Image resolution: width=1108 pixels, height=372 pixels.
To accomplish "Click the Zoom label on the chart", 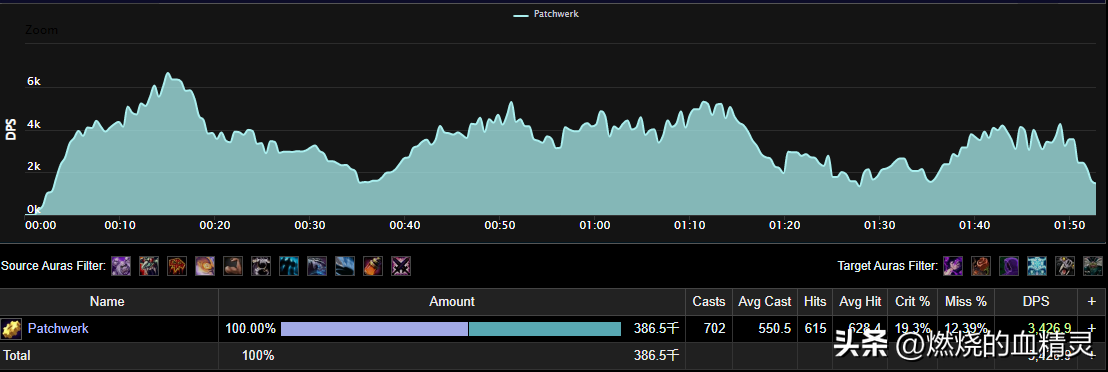I will 42,30.
